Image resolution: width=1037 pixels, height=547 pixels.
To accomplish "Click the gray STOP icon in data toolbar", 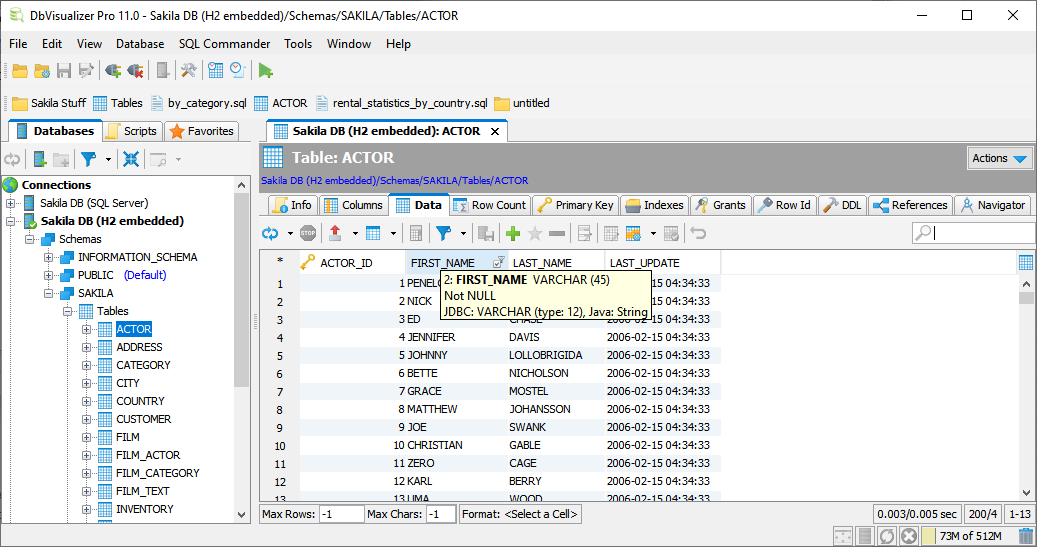I will [308, 233].
